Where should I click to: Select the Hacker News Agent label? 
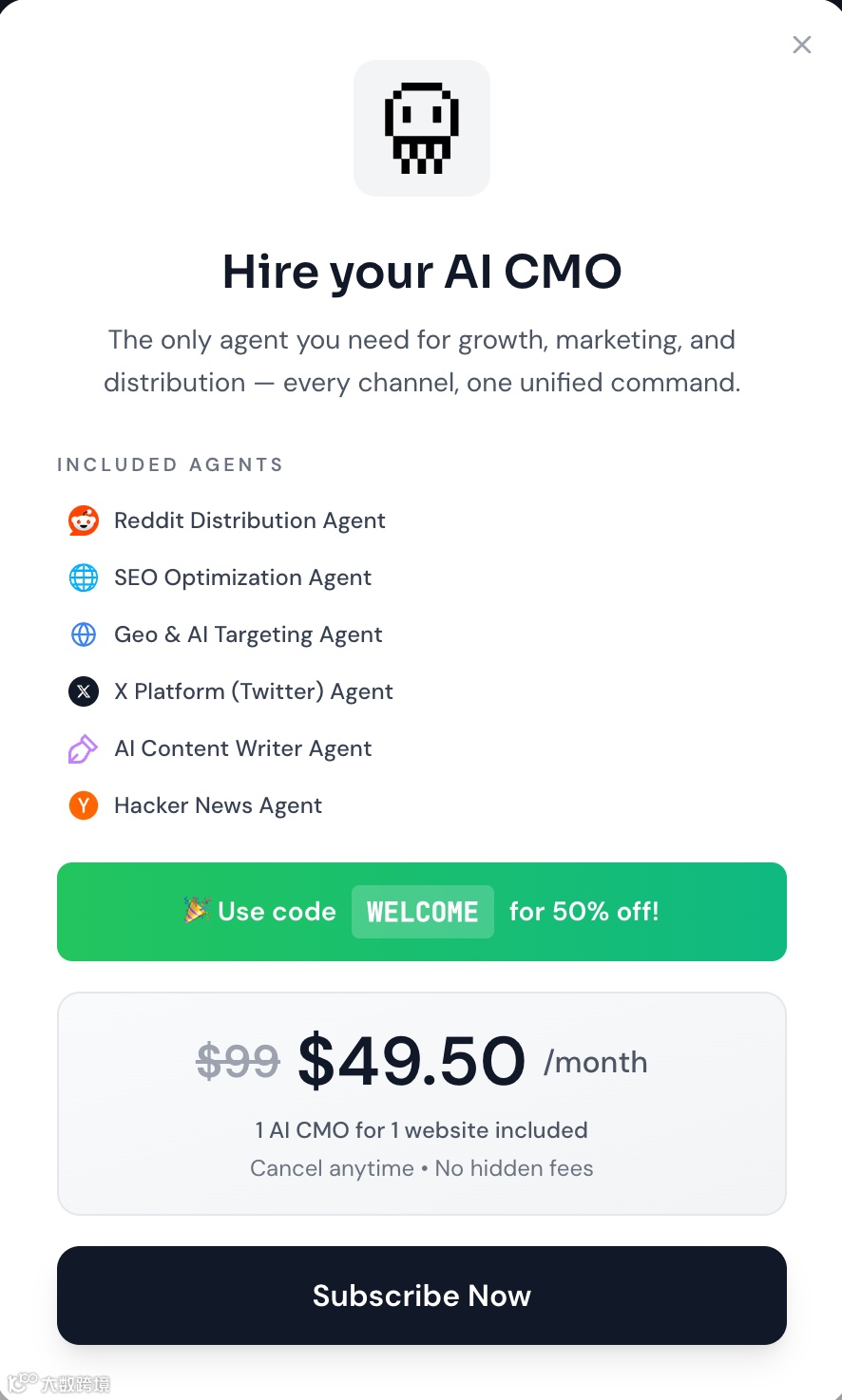(218, 805)
